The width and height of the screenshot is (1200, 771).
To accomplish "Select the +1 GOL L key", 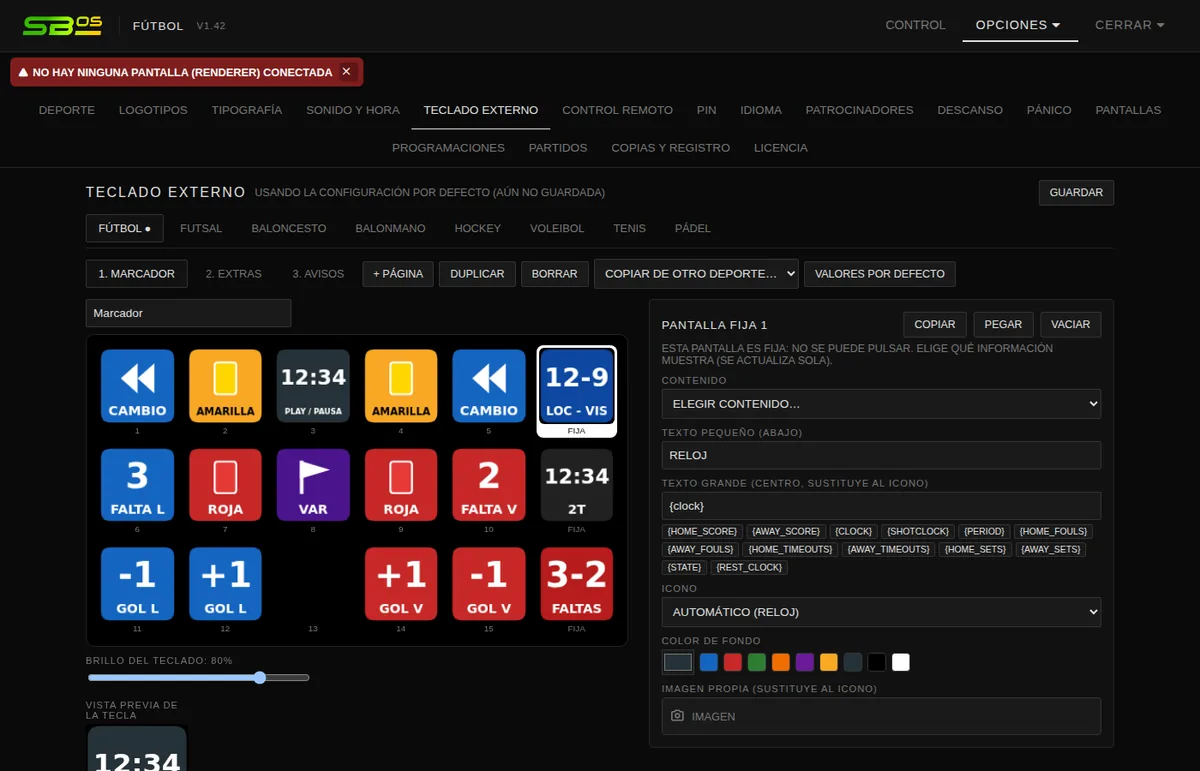I will (225, 584).
